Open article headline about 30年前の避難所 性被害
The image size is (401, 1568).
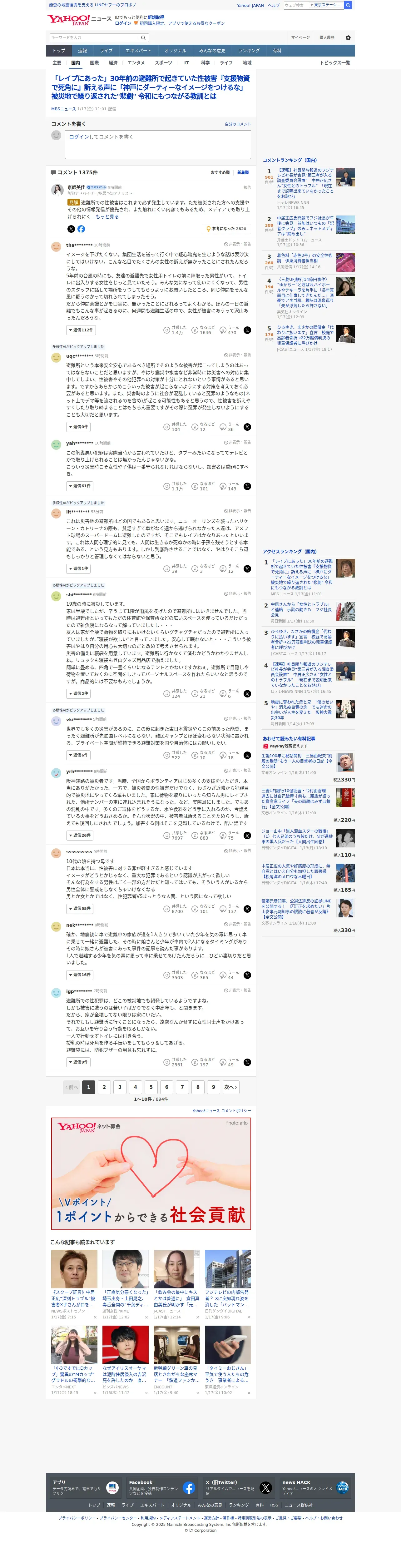(x=151, y=87)
